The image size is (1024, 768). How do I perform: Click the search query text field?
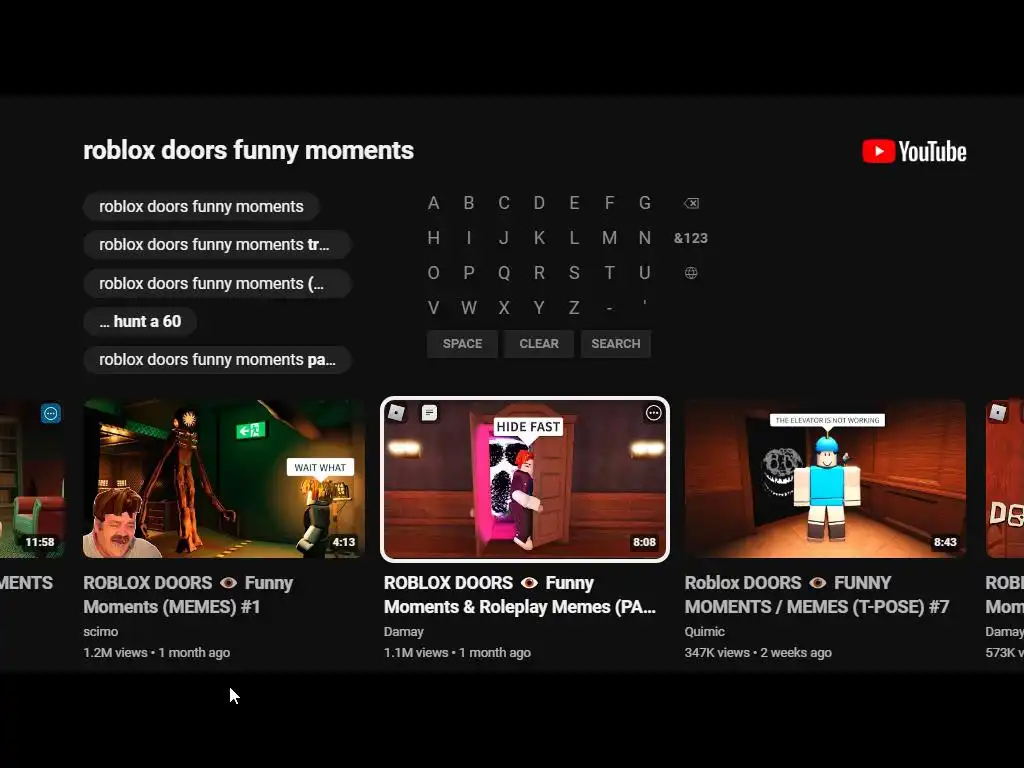[x=248, y=150]
